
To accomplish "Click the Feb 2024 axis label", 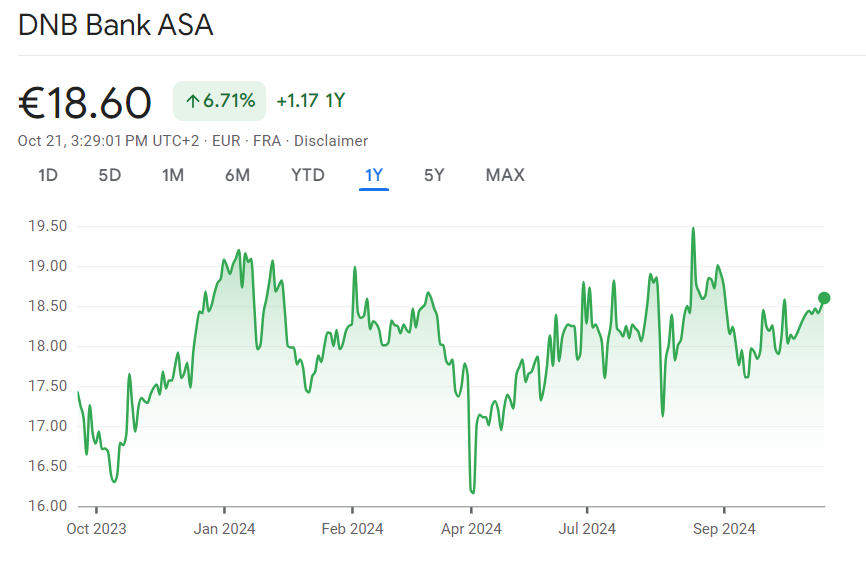I will pyautogui.click(x=352, y=529).
